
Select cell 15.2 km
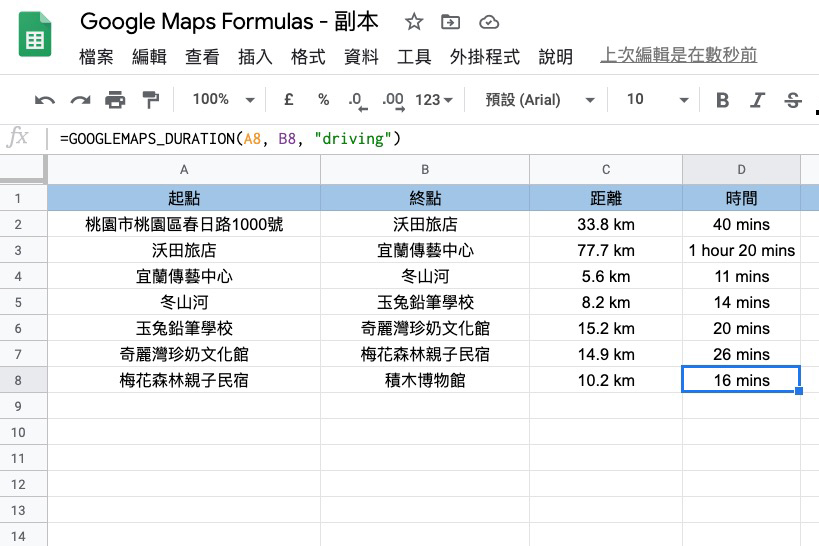coord(606,328)
